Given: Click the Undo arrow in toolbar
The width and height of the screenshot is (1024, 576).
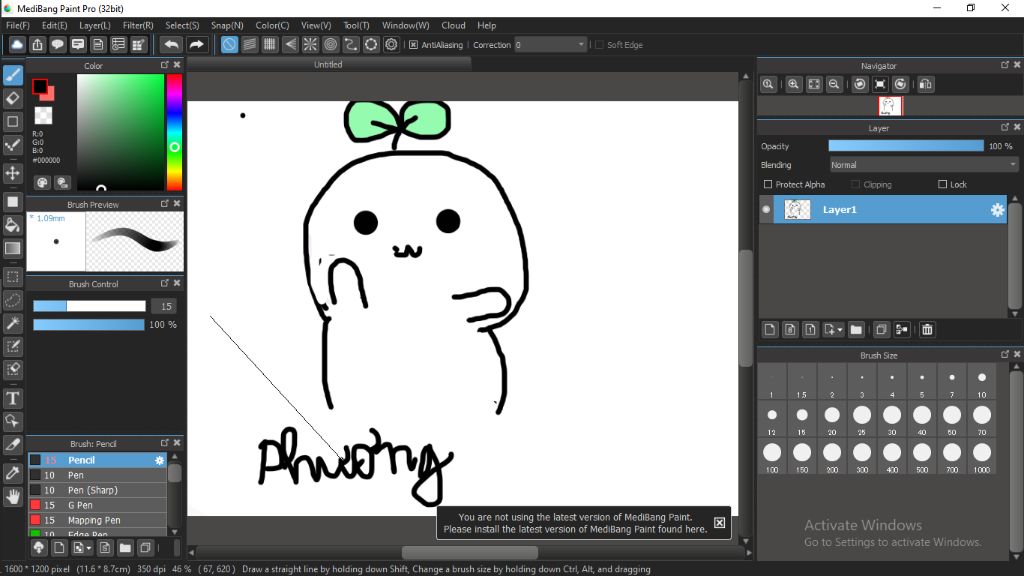Looking at the screenshot, I should [x=171, y=44].
